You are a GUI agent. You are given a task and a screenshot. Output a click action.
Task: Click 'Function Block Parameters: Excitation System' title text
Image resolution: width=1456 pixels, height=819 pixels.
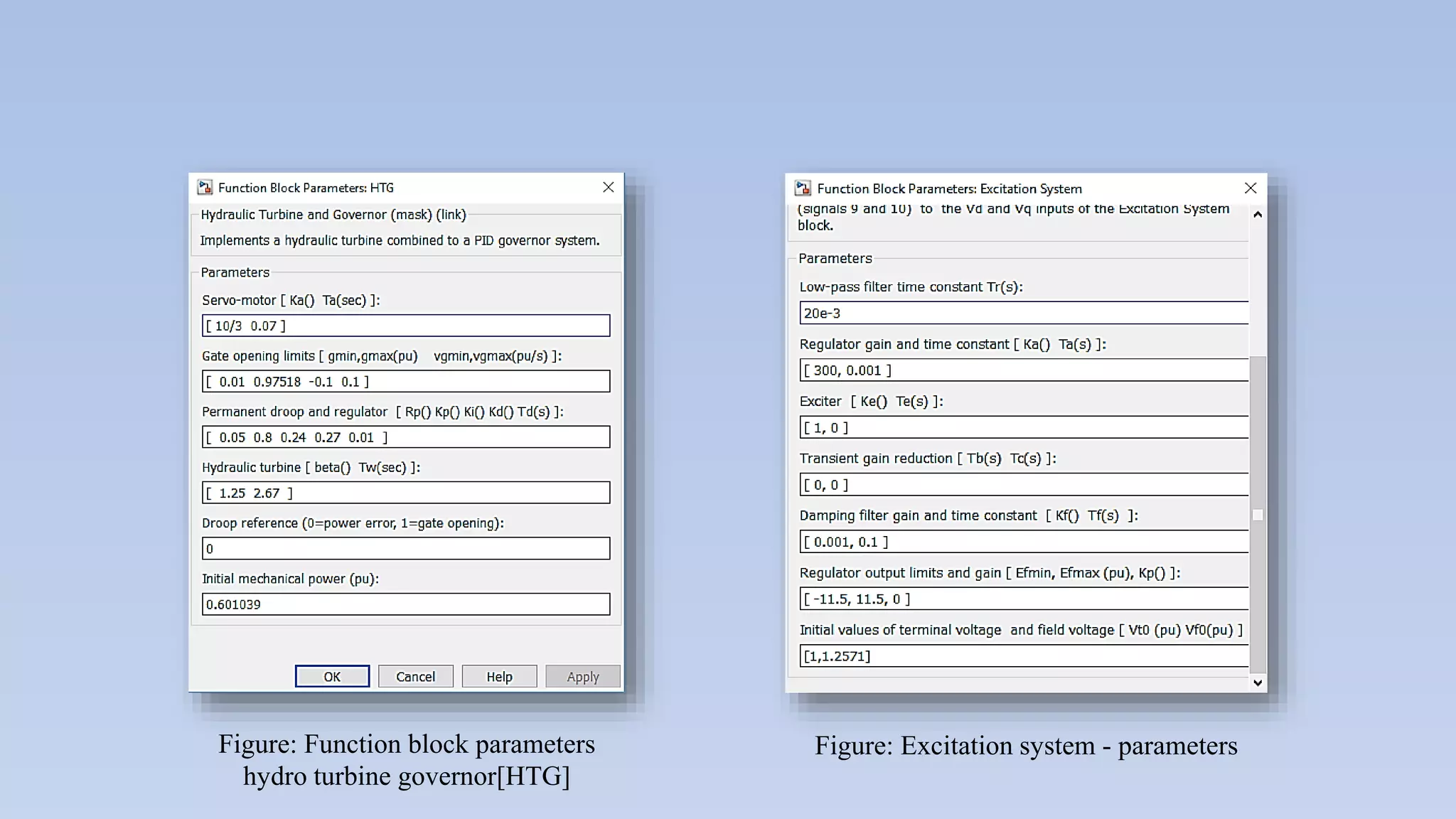[950, 188]
